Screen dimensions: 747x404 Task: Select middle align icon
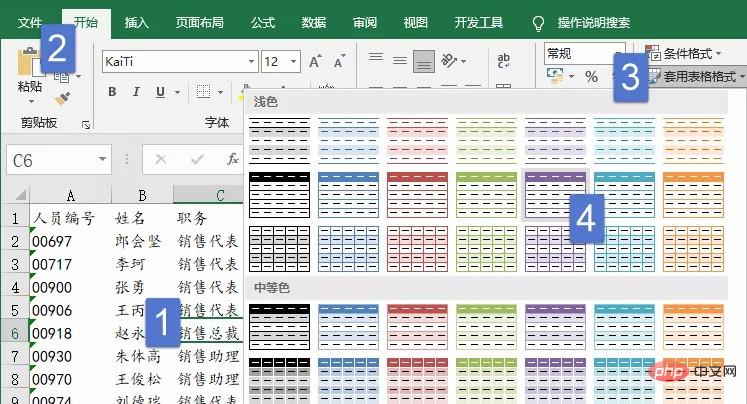coord(400,61)
